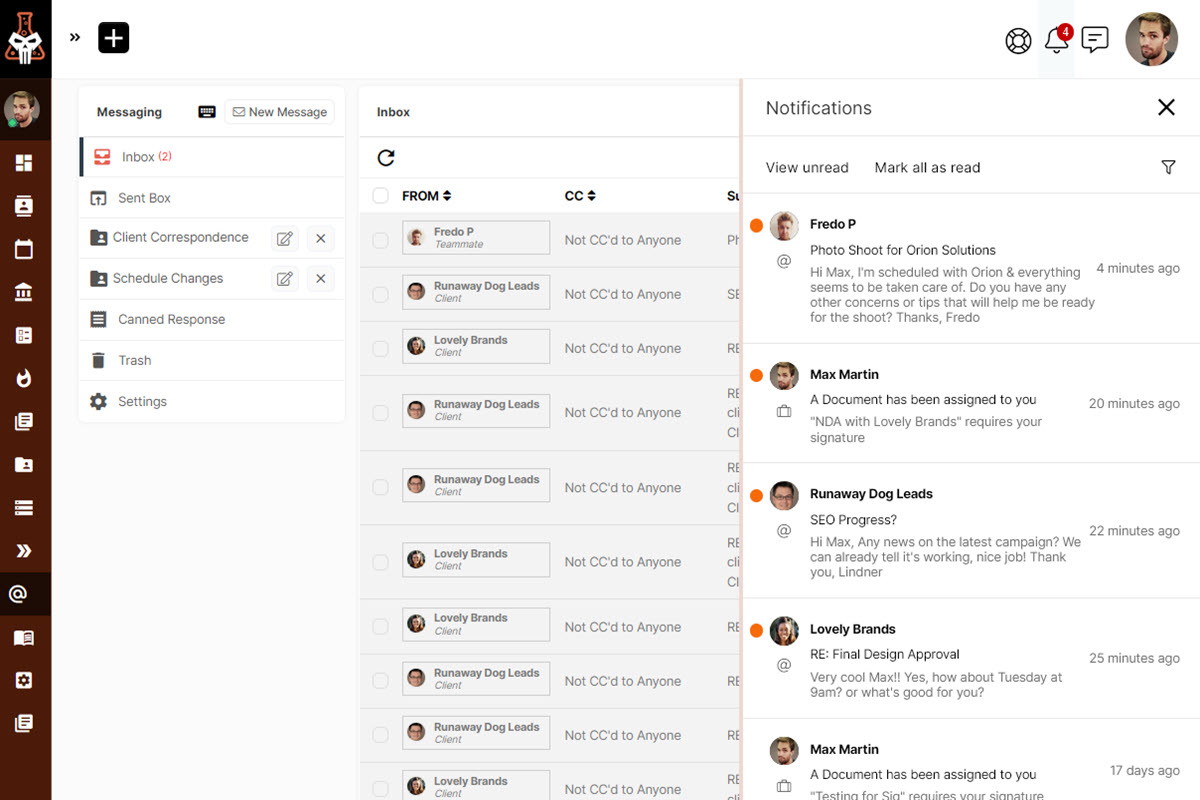Open the bank building sidebar icon
The width and height of the screenshot is (1200, 800).
coord(24,292)
